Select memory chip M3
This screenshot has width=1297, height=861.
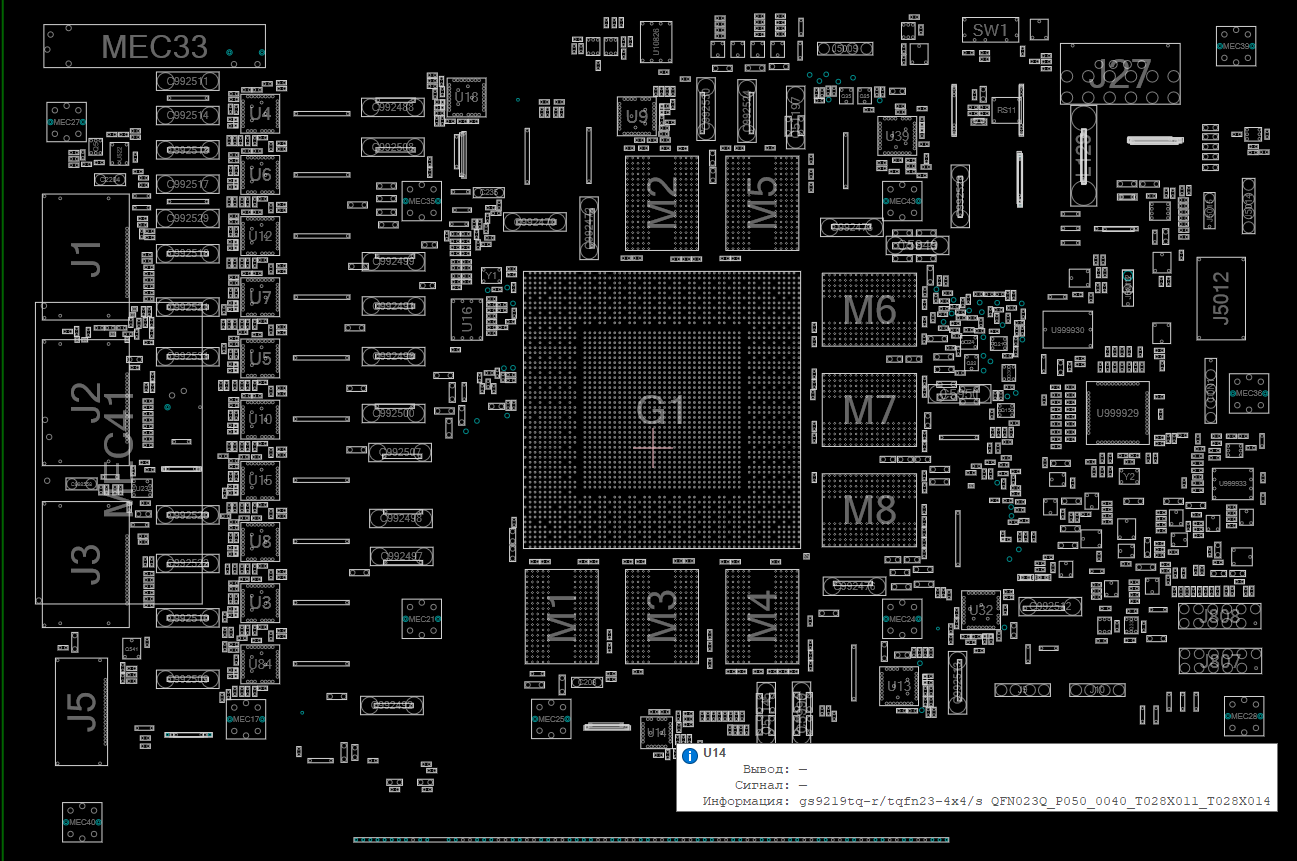[661, 616]
